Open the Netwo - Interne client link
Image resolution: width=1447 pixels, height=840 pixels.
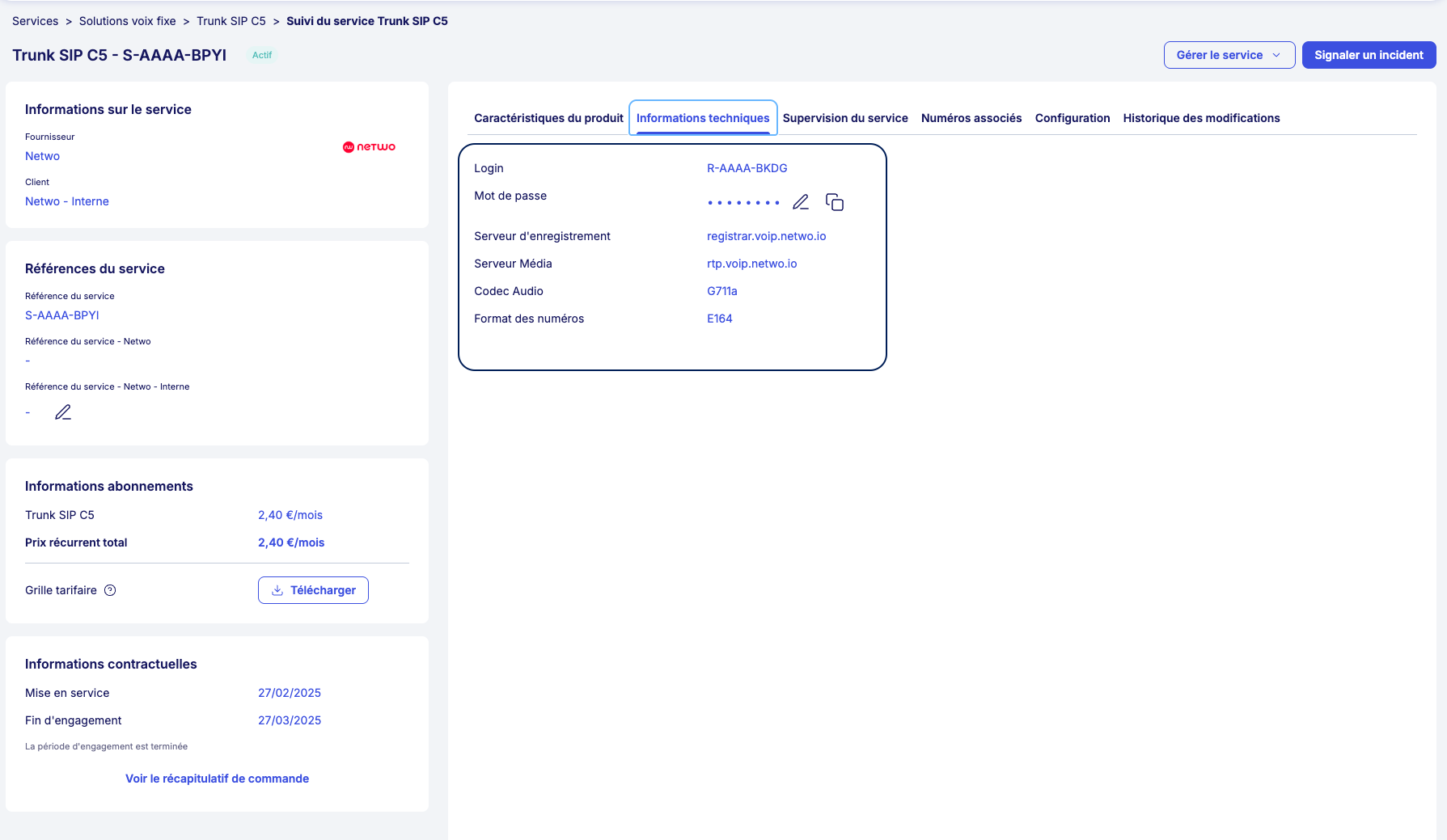[x=67, y=201]
